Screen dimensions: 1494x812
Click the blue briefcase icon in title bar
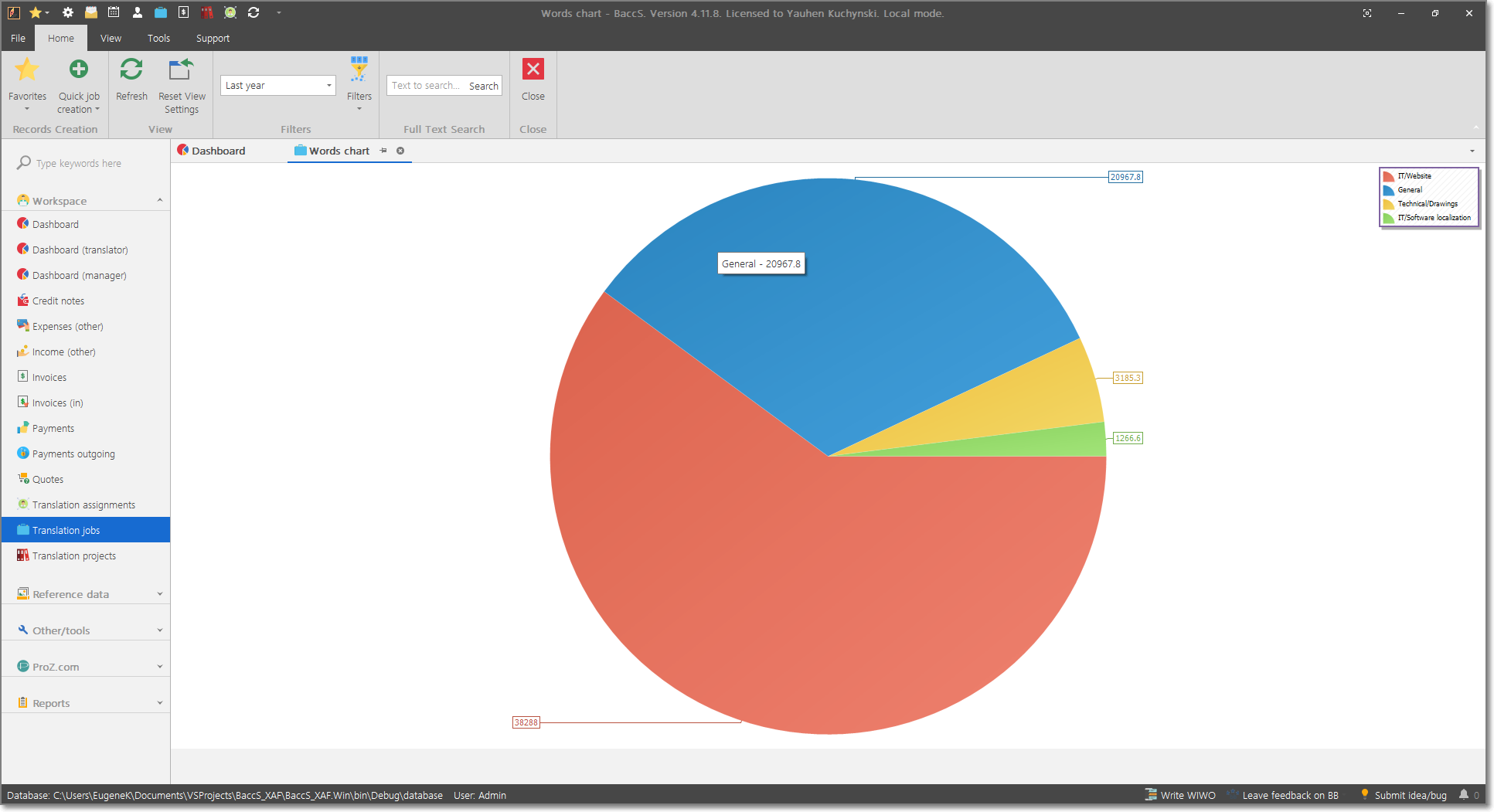point(160,12)
